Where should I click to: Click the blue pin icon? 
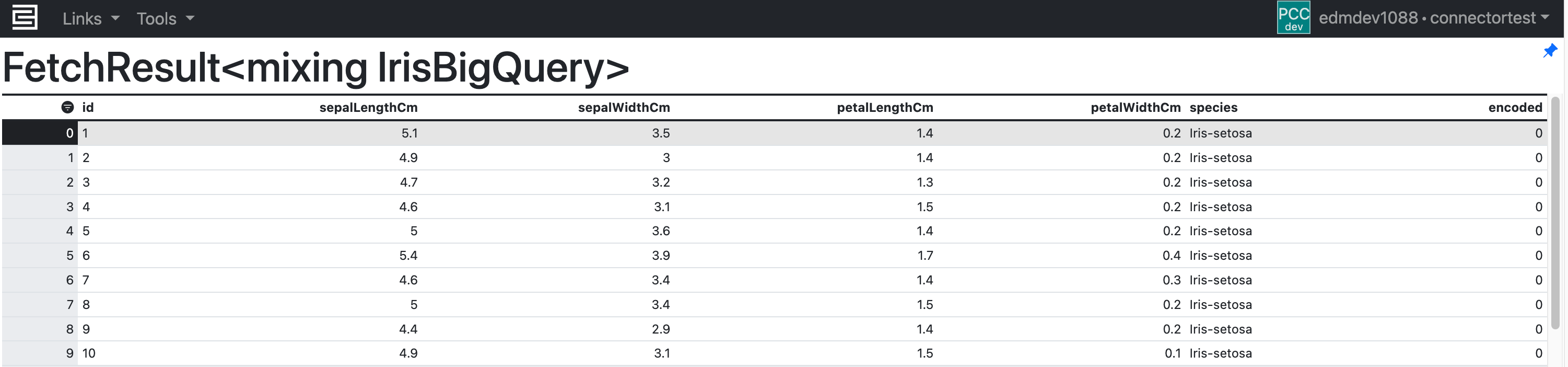(1550, 51)
